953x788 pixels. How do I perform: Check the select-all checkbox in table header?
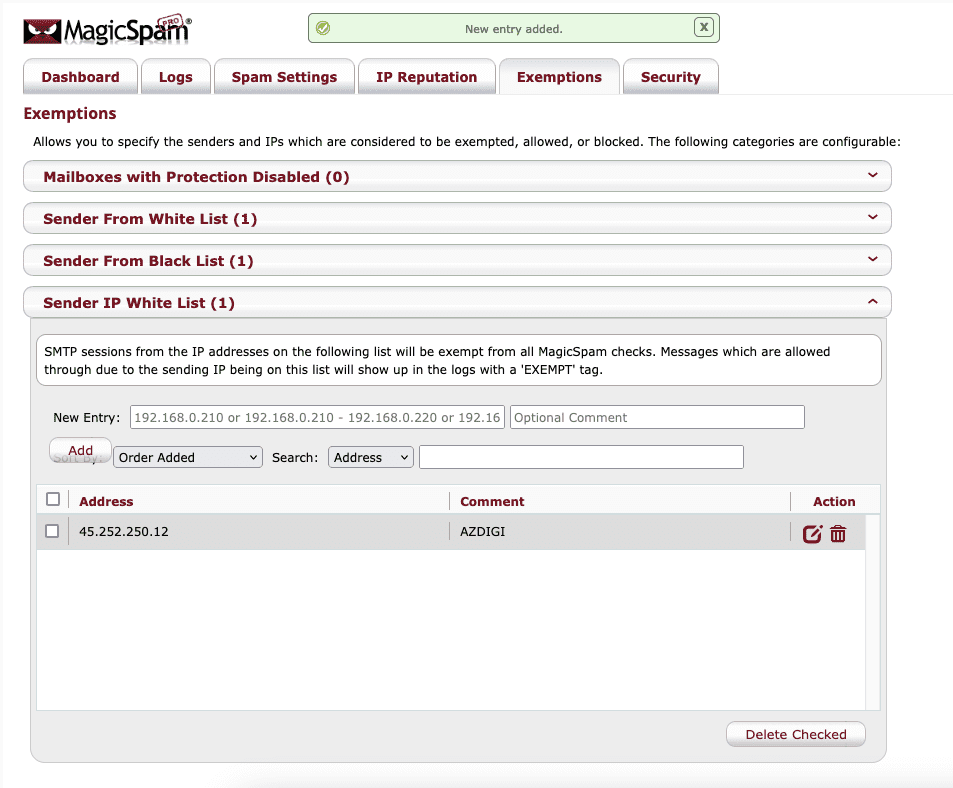[53, 500]
